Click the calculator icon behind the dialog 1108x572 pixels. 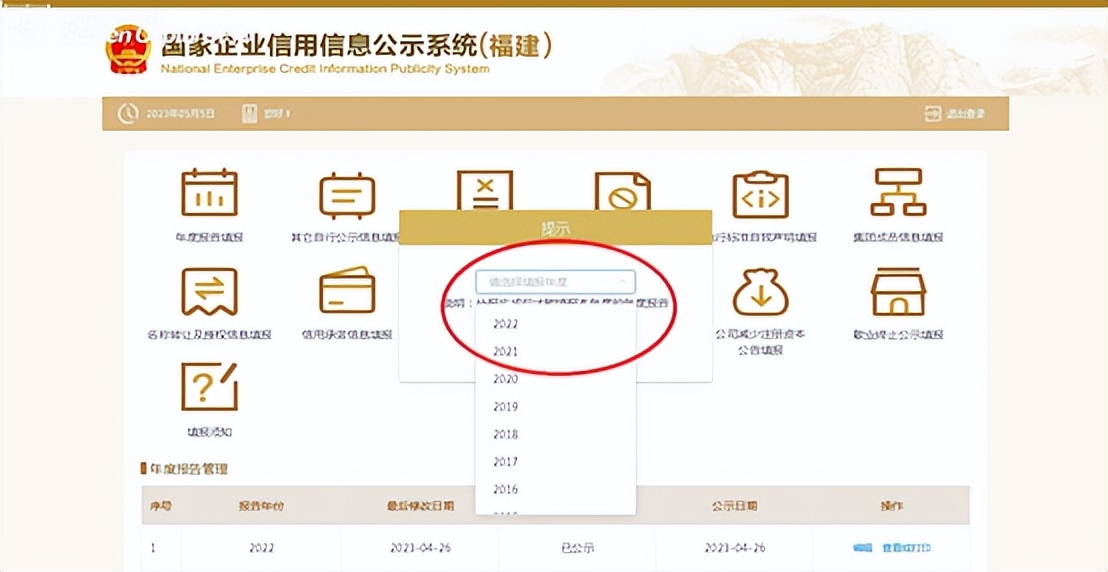[485, 189]
